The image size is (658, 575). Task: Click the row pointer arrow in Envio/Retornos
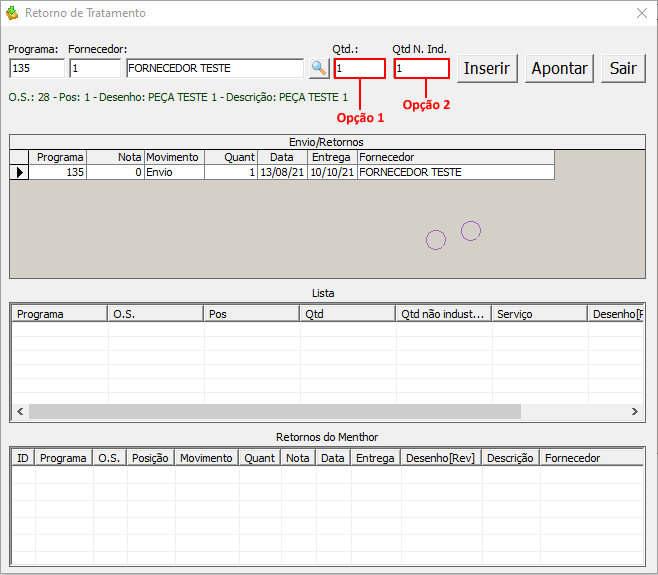click(19, 172)
